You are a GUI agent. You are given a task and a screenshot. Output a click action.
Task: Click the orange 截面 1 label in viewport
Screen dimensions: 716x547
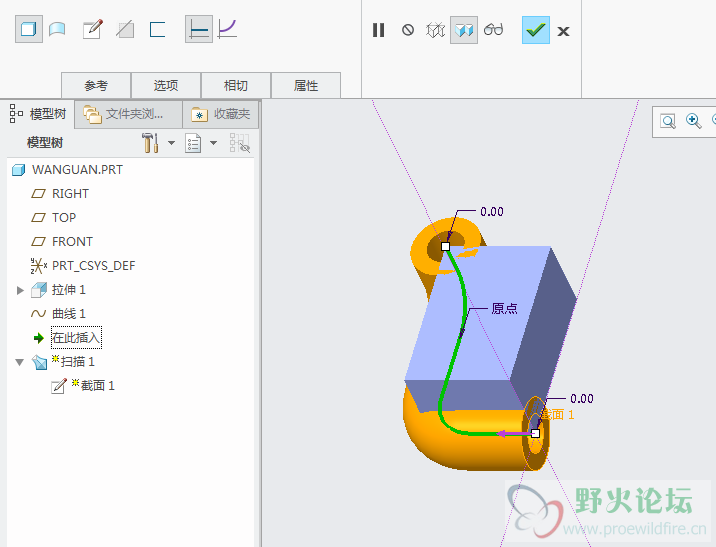[x=557, y=415]
